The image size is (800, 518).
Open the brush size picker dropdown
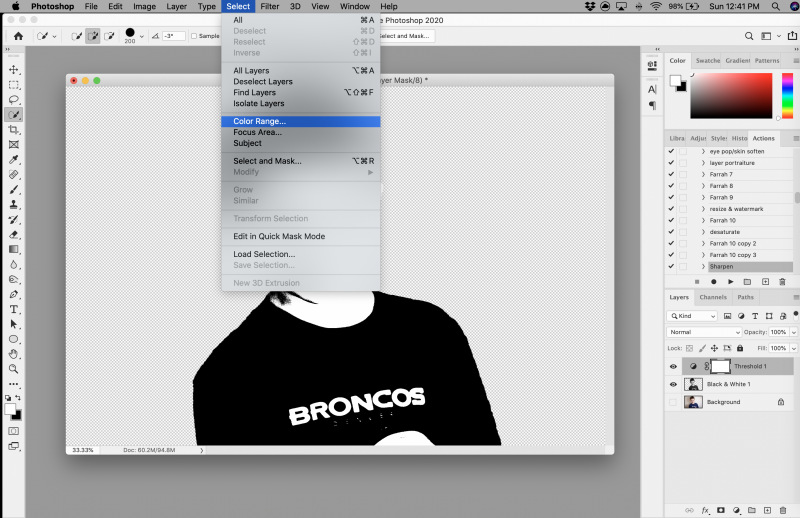[142, 37]
